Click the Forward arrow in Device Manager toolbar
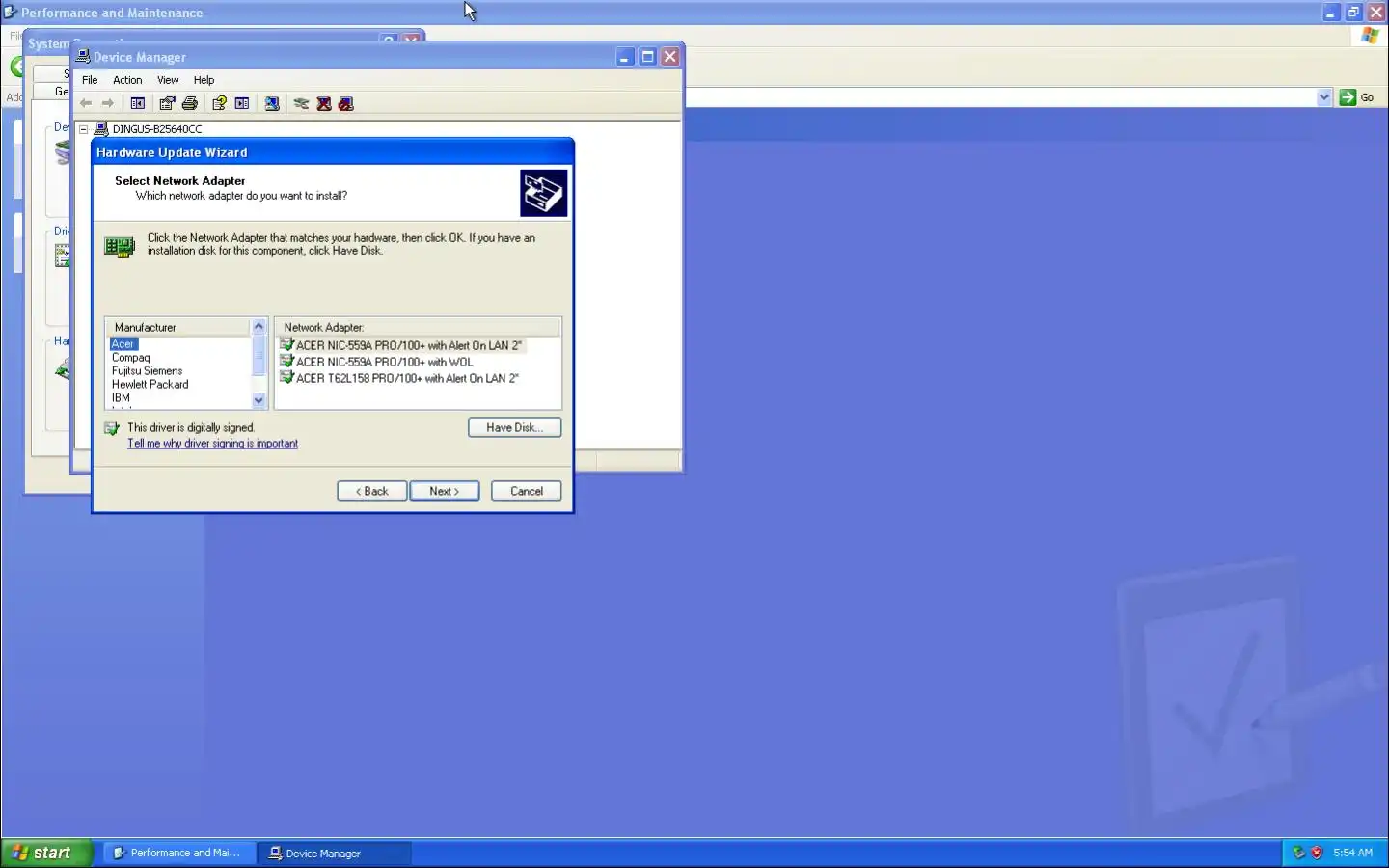Viewport: 1389px width, 868px height. pos(108,103)
